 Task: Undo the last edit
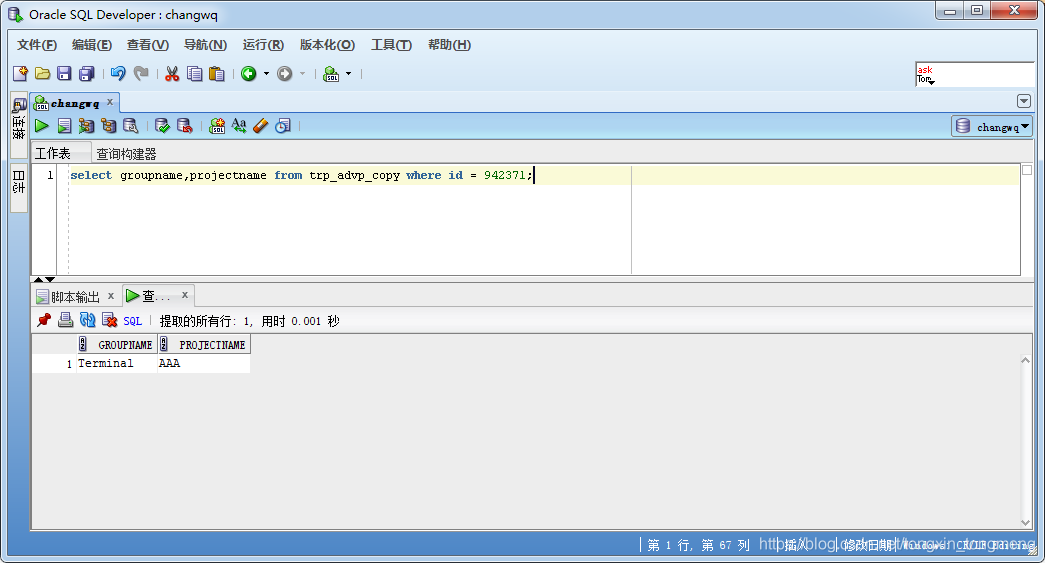tap(118, 74)
